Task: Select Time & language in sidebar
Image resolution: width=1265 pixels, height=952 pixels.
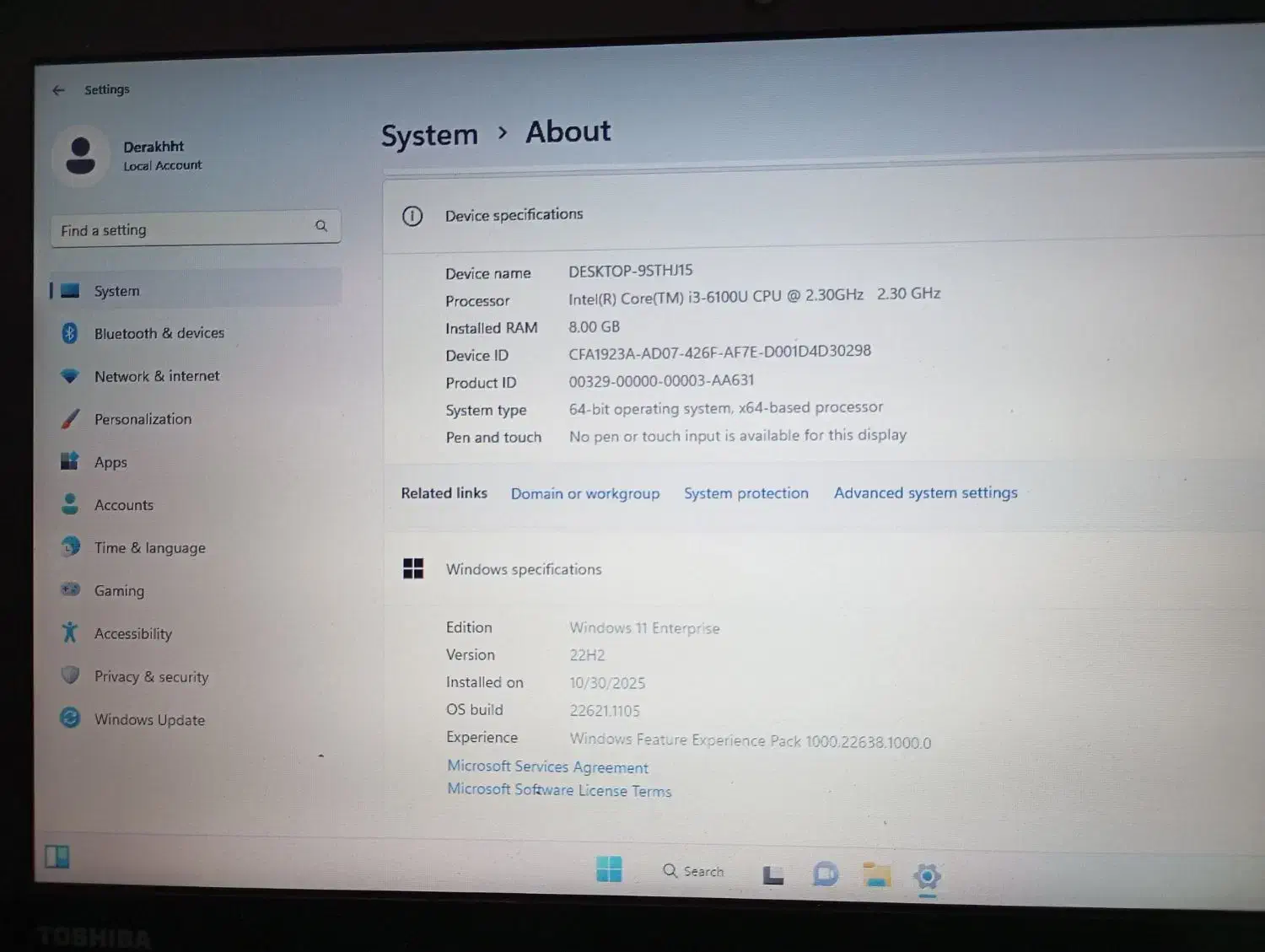Action: [x=149, y=548]
